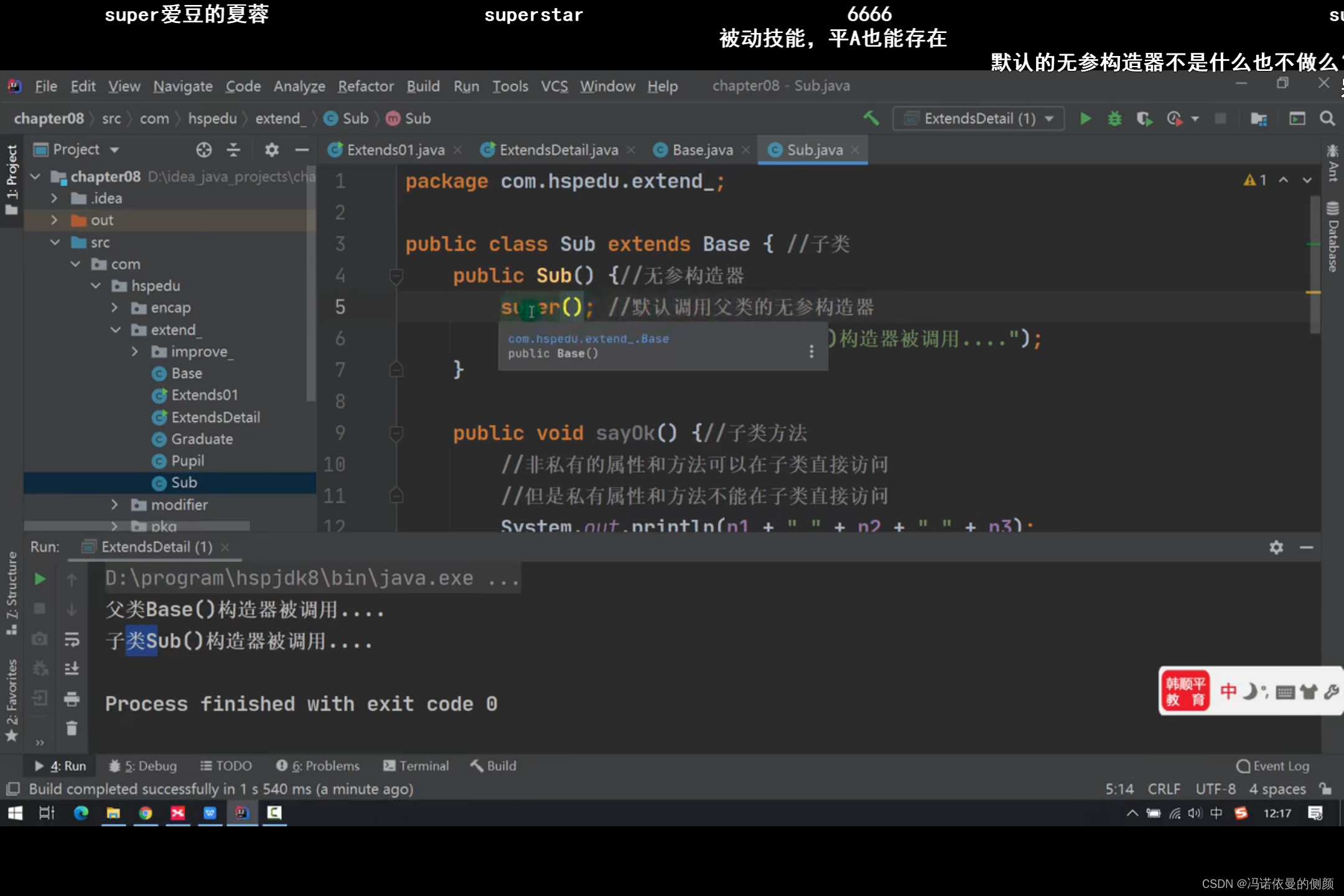
Task: Select Graduate class in project tree
Action: point(202,439)
